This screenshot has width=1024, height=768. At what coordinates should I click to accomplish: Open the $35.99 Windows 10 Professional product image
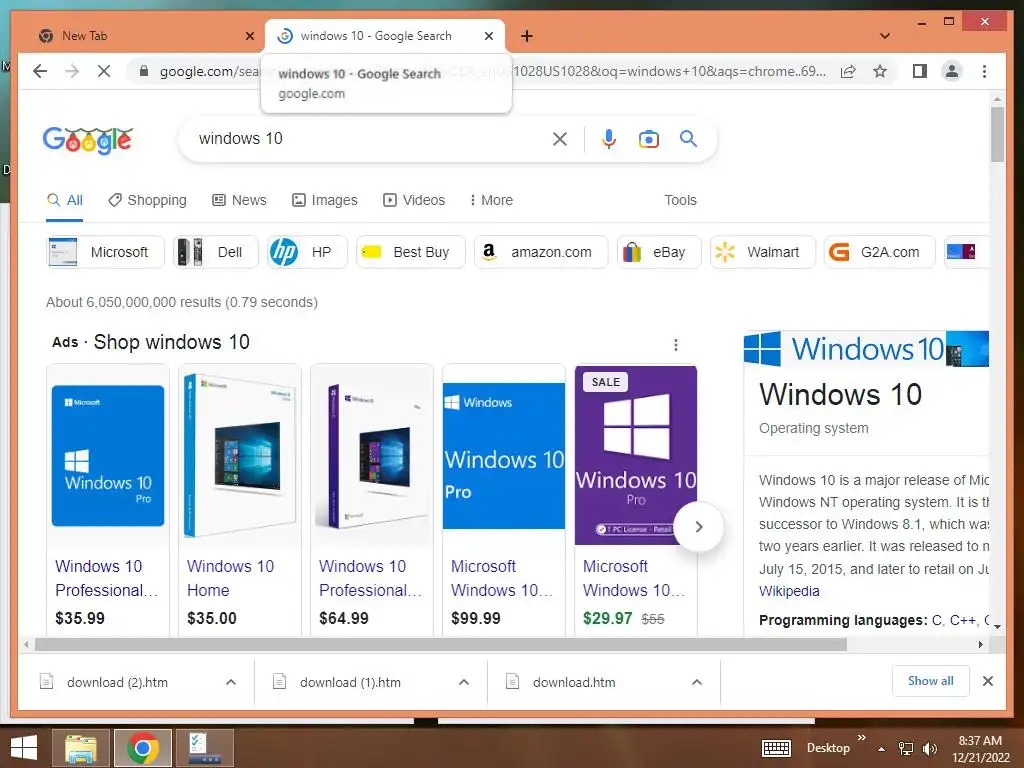coord(108,456)
